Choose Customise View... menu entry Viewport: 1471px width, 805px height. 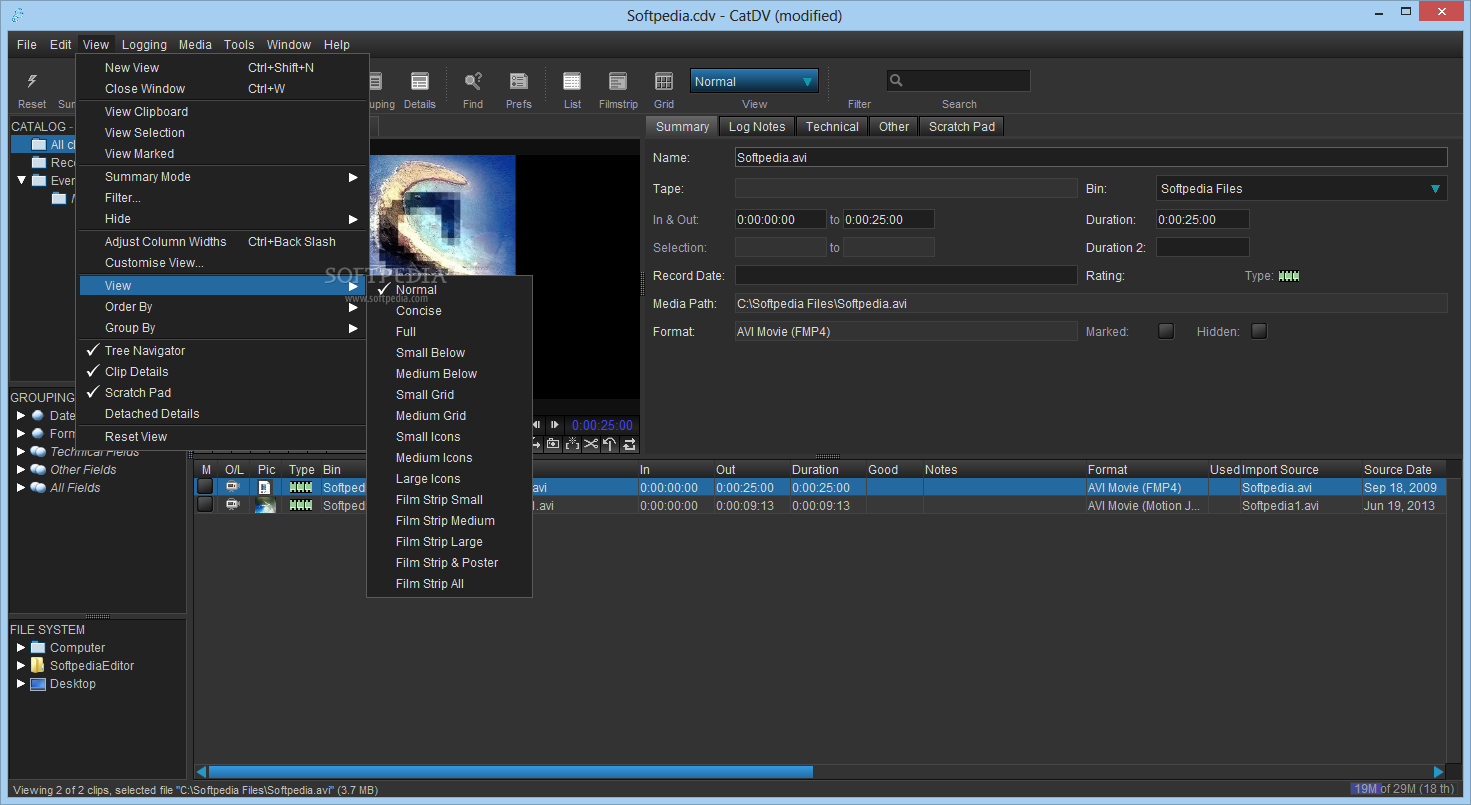tap(223, 263)
